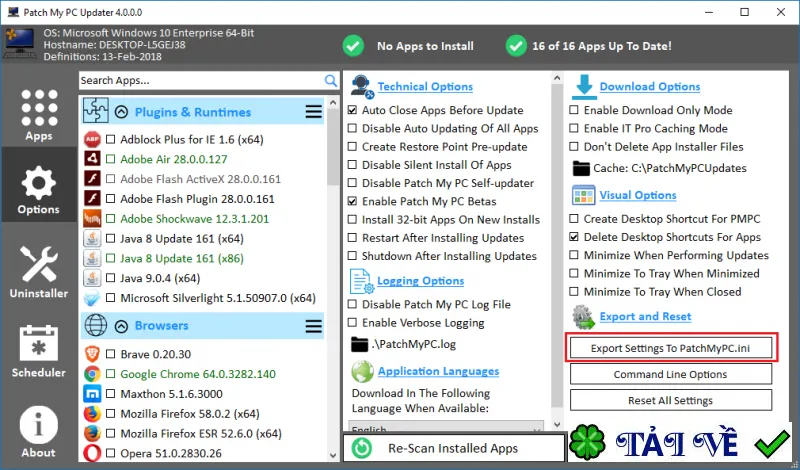Uncheck Enable Patch My PC Betas
Image resolution: width=800 pixels, height=470 pixels.
(x=352, y=202)
